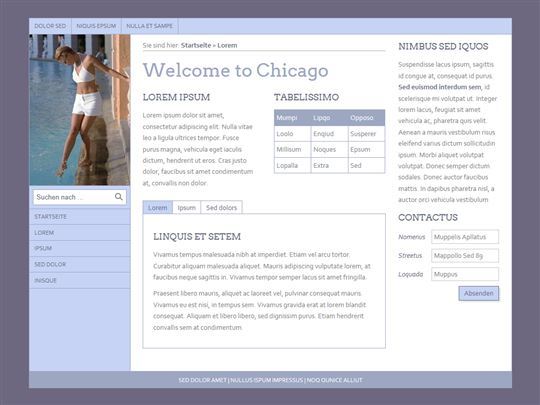
Task: Select the Epsum table cell
Action: (366, 149)
